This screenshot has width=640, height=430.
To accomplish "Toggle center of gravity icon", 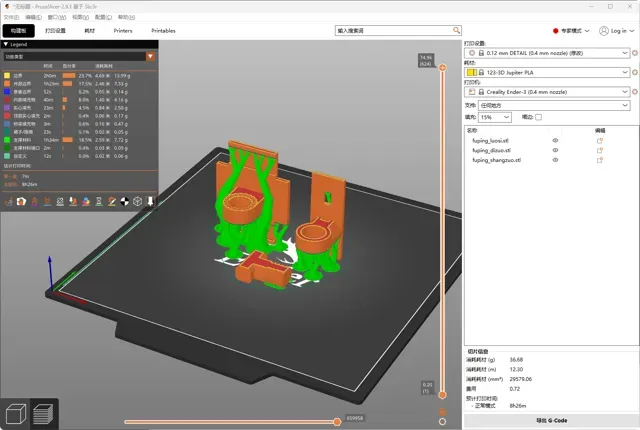I will tap(125, 201).
